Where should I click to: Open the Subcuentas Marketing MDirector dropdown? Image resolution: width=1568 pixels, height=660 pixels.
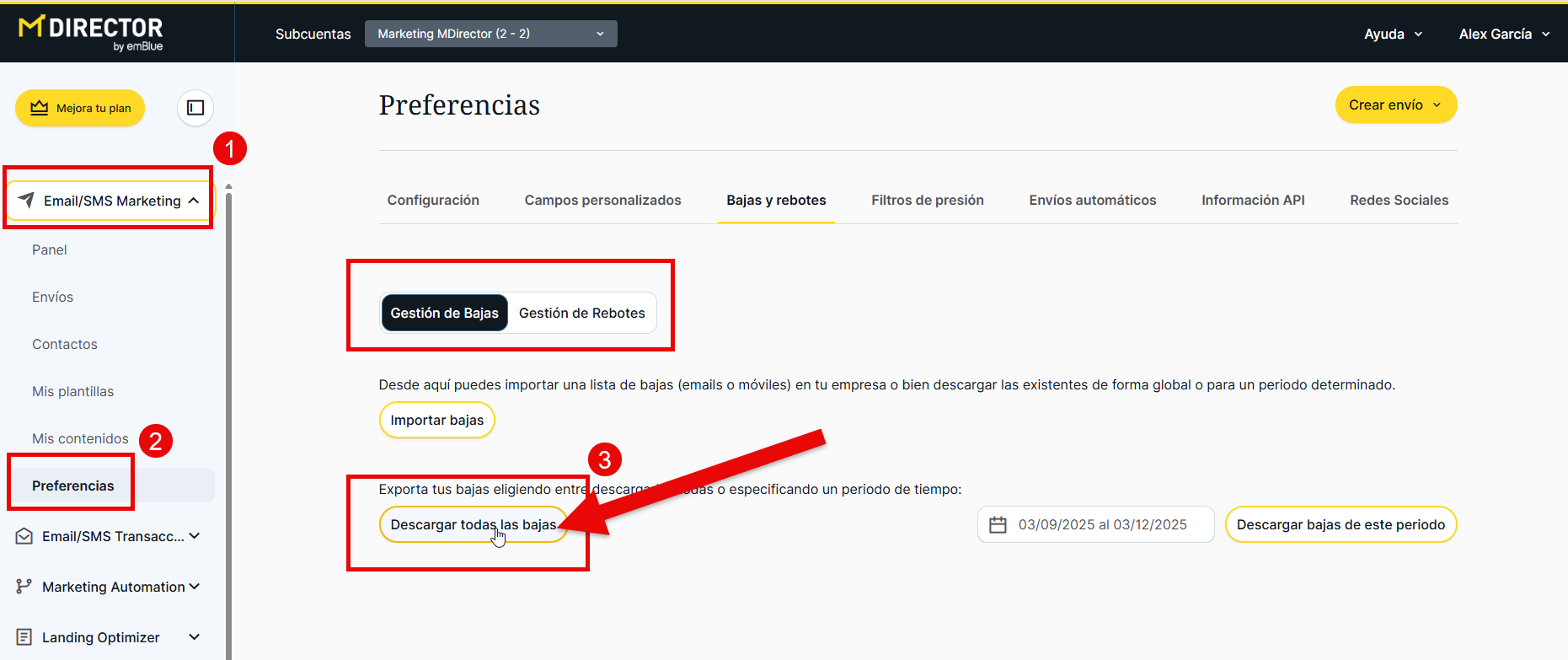coord(490,34)
